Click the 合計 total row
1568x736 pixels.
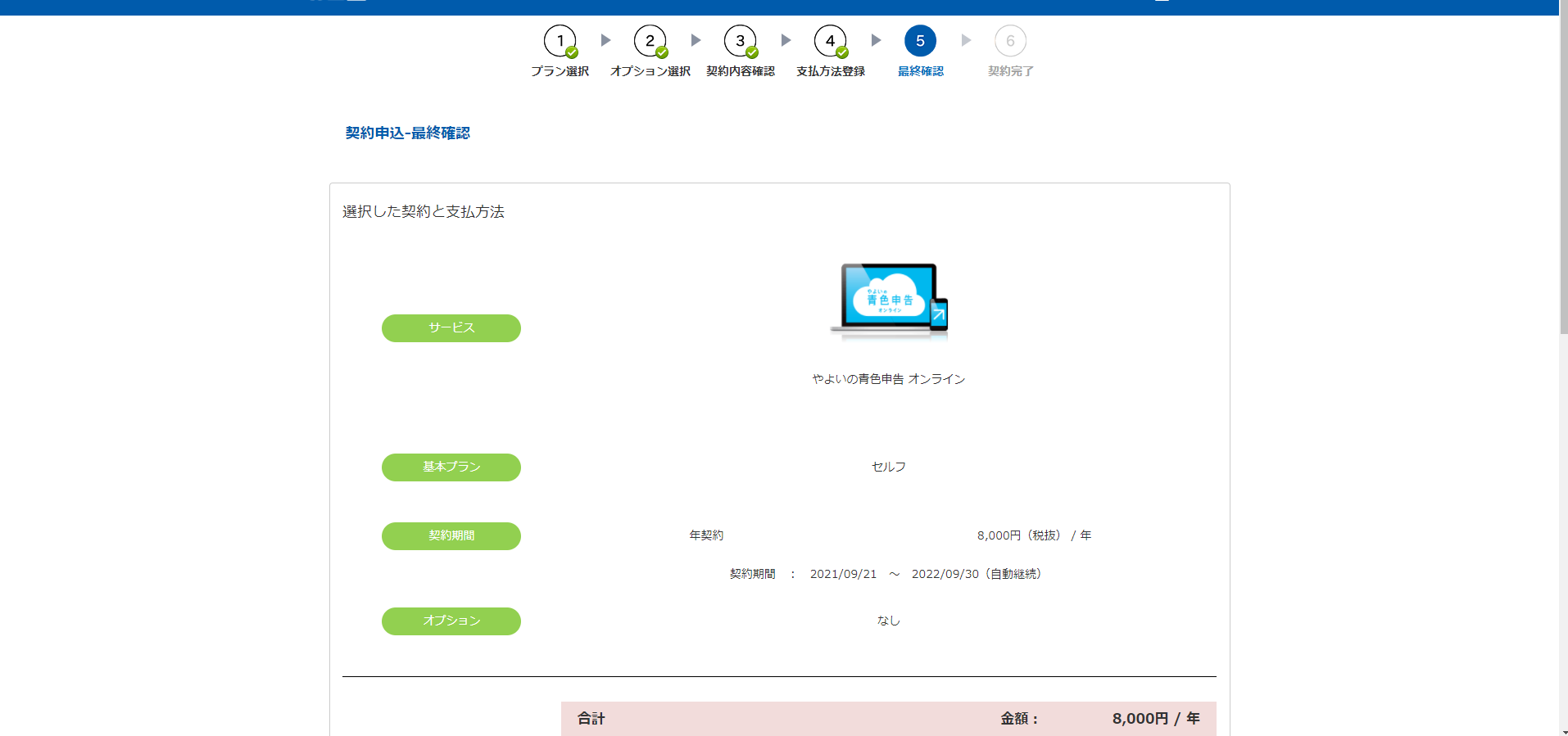click(888, 718)
